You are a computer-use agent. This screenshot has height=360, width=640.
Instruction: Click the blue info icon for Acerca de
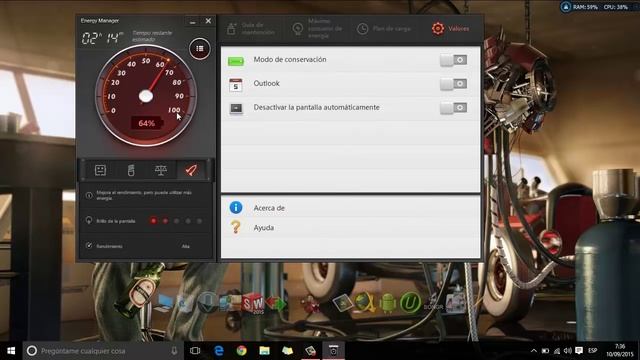(x=236, y=207)
